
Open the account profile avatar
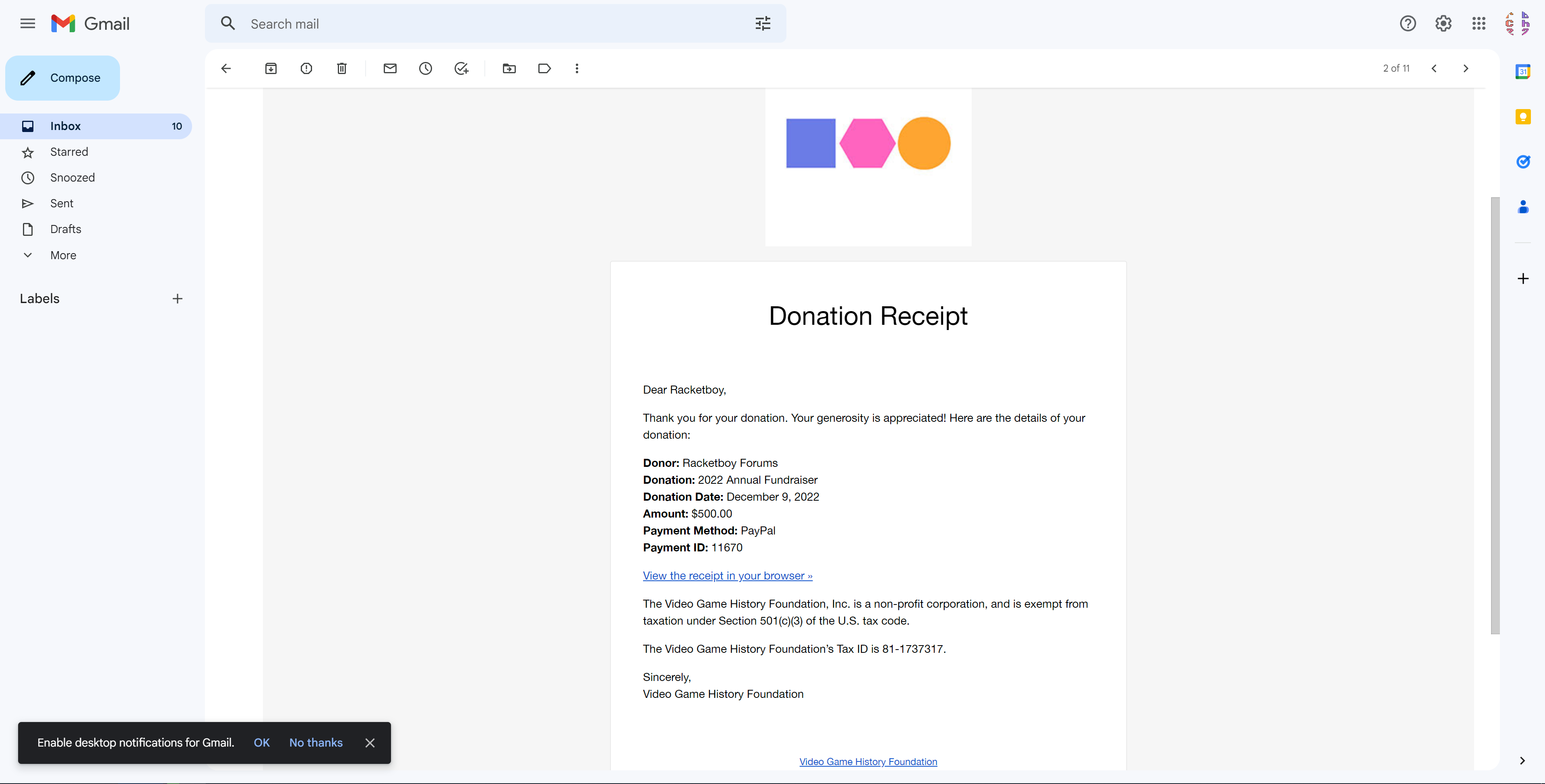pyautogui.click(x=1517, y=24)
